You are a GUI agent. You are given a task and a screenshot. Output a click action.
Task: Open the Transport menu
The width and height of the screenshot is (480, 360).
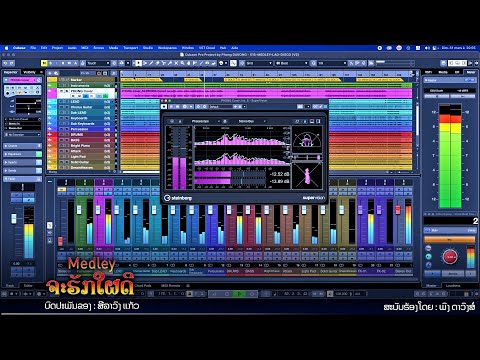(131, 48)
